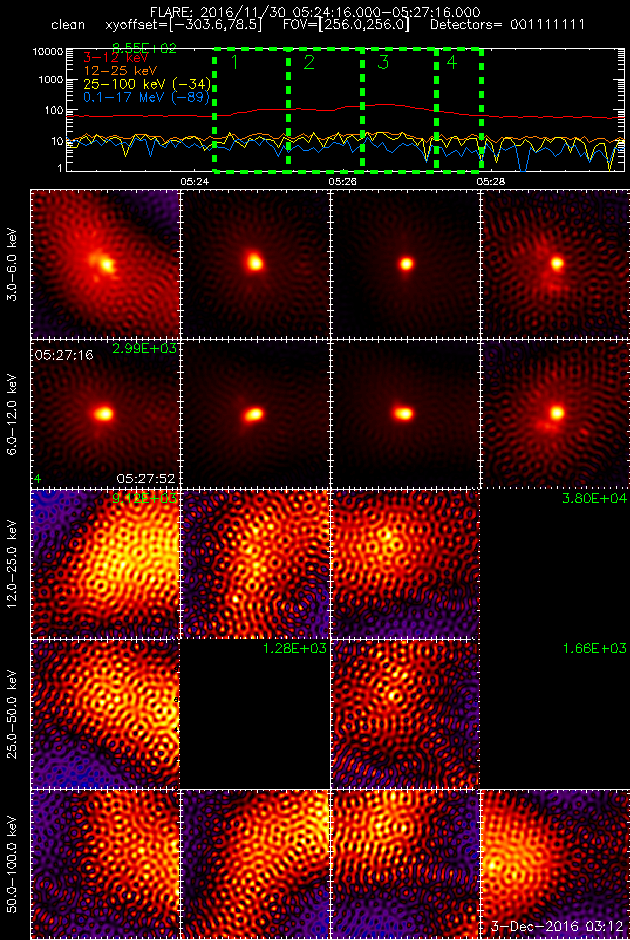Viewport: 630px width, 940px height.
Task: View the 50.0-100.0 keV map in column one
Action: click(x=105, y=864)
